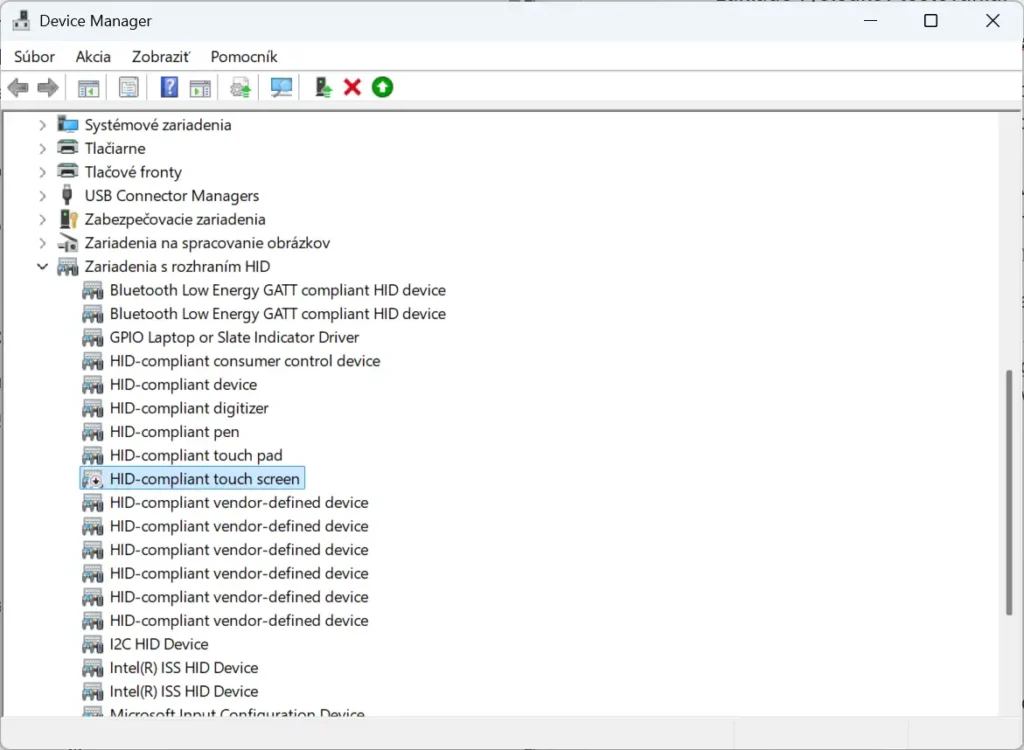This screenshot has height=750, width=1024.
Task: Click the gear with green arrow toolbar icon
Action: pos(240,87)
